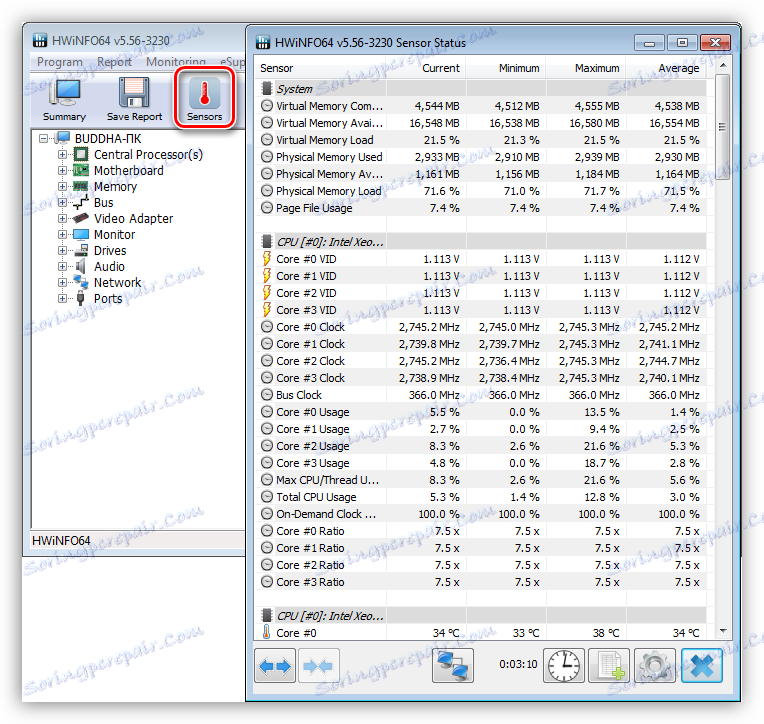
Task: Click scrollbar up arrow in sensor list
Action: click(x=723, y=66)
